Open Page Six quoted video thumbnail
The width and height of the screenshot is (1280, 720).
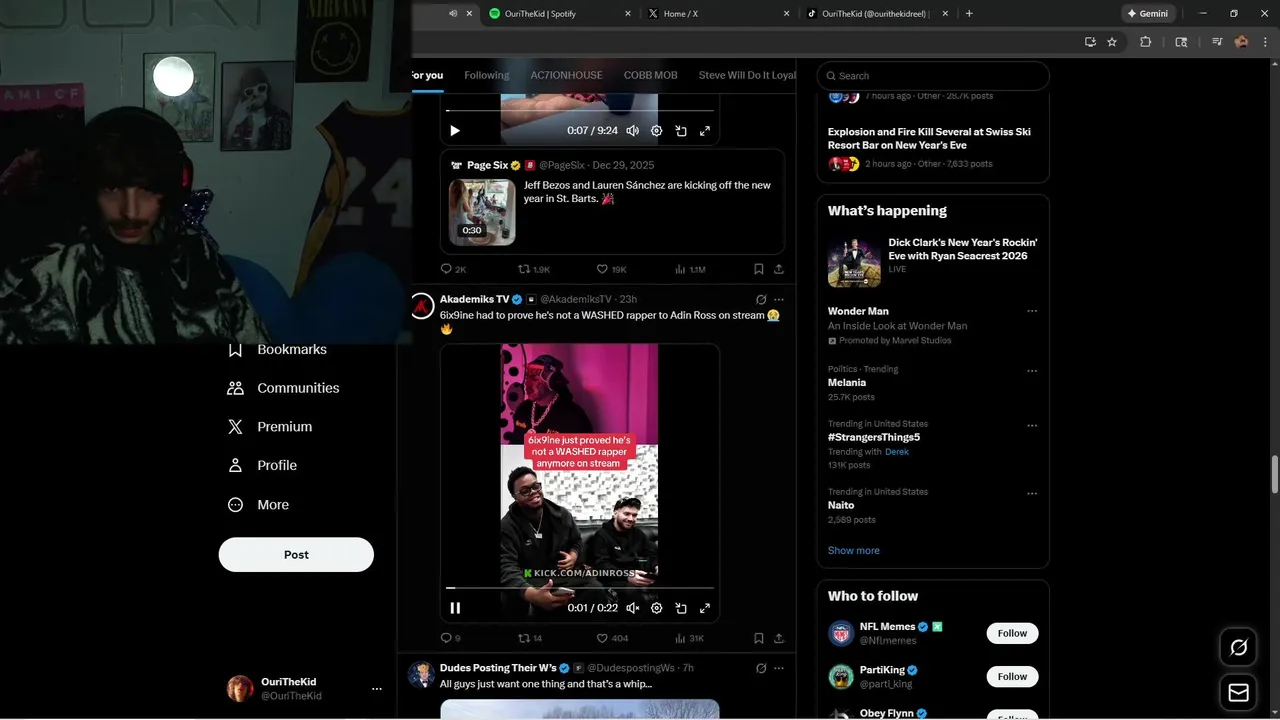tap(482, 212)
